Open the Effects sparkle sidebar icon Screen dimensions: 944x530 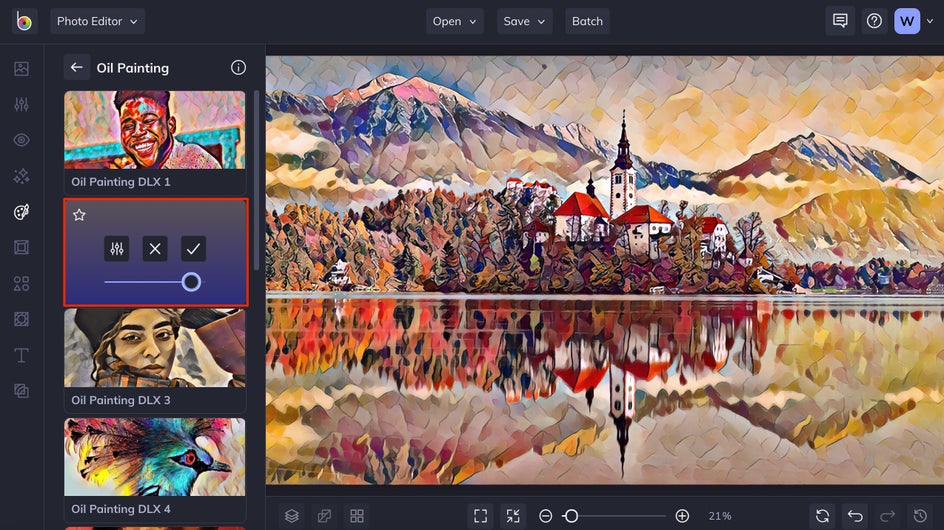tap(21, 176)
